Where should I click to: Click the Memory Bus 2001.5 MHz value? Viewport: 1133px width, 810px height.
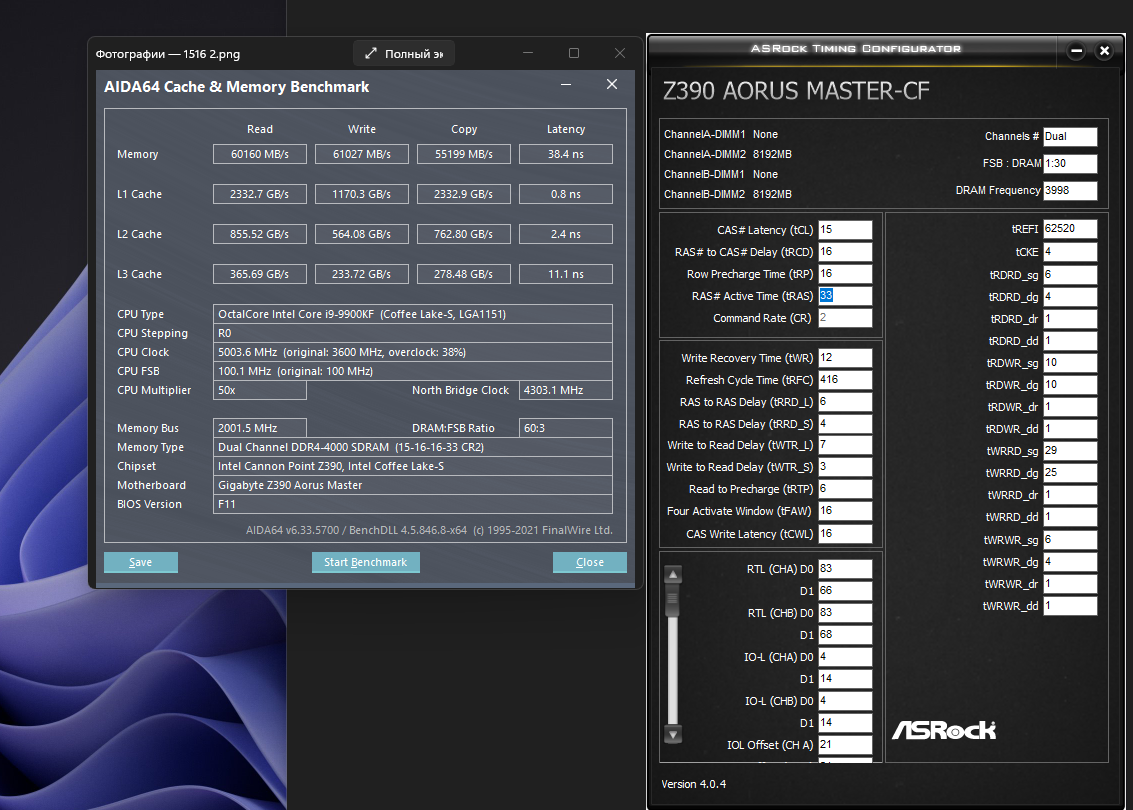(x=259, y=428)
